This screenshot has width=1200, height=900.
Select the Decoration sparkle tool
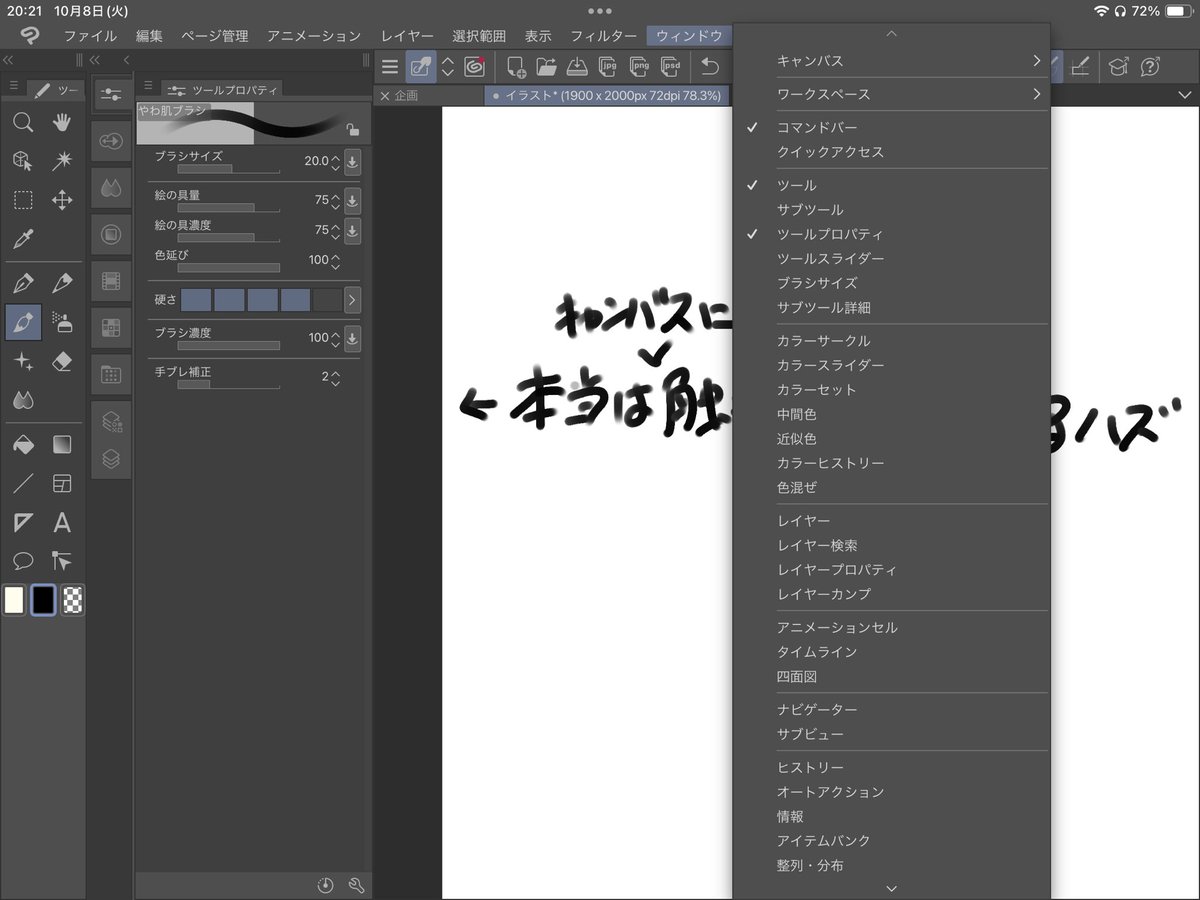point(23,362)
